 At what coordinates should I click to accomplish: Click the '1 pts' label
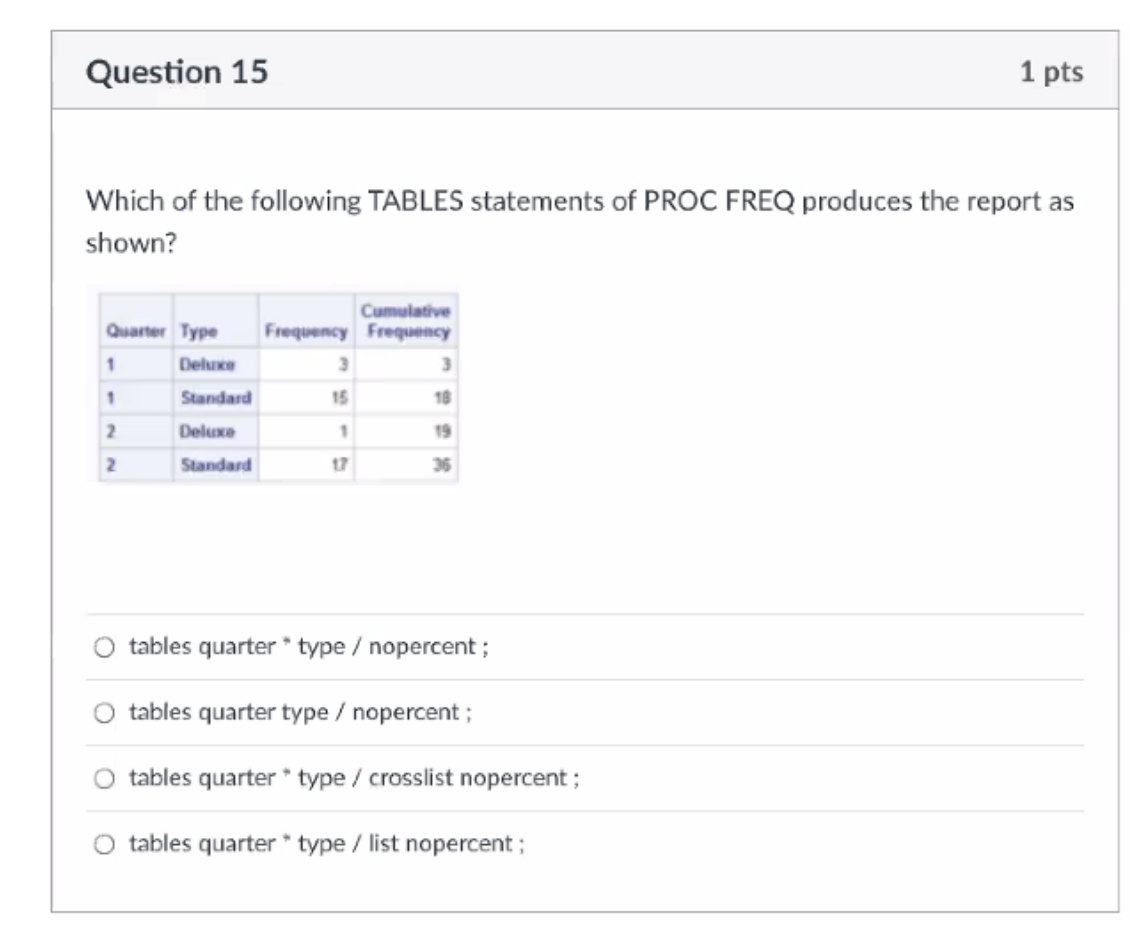point(1051,72)
